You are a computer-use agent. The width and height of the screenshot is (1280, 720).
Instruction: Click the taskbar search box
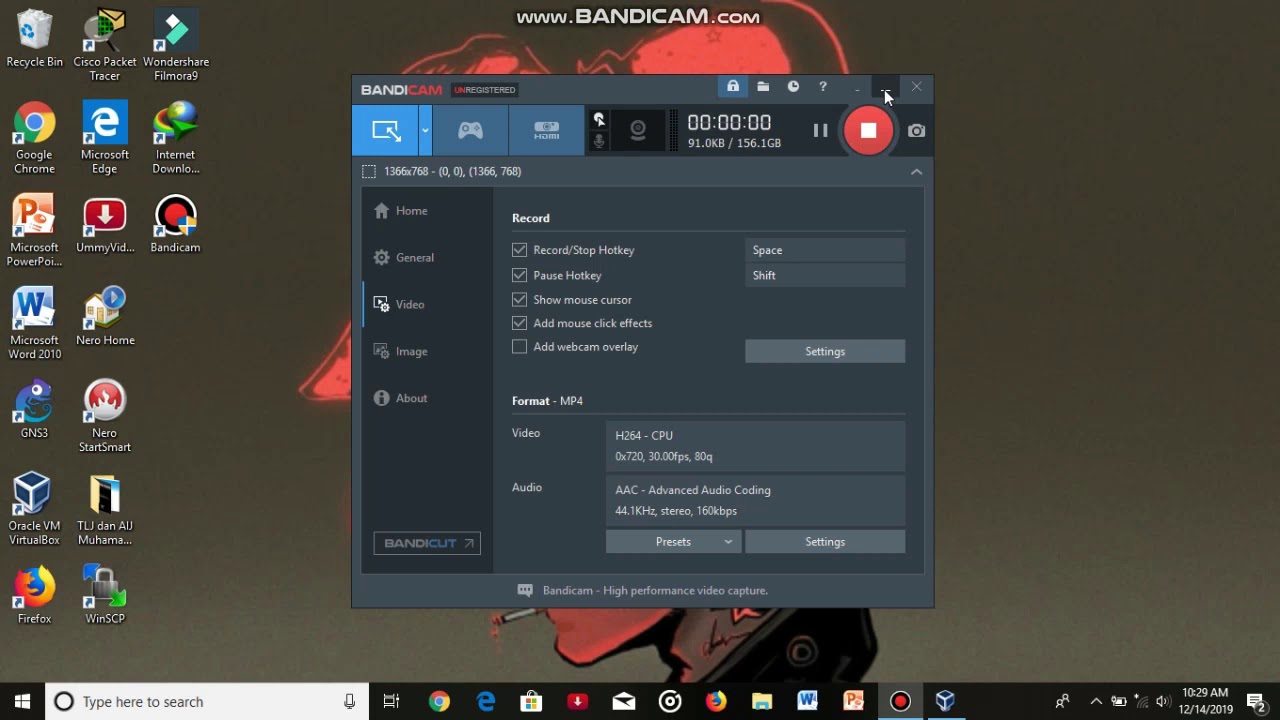point(207,701)
